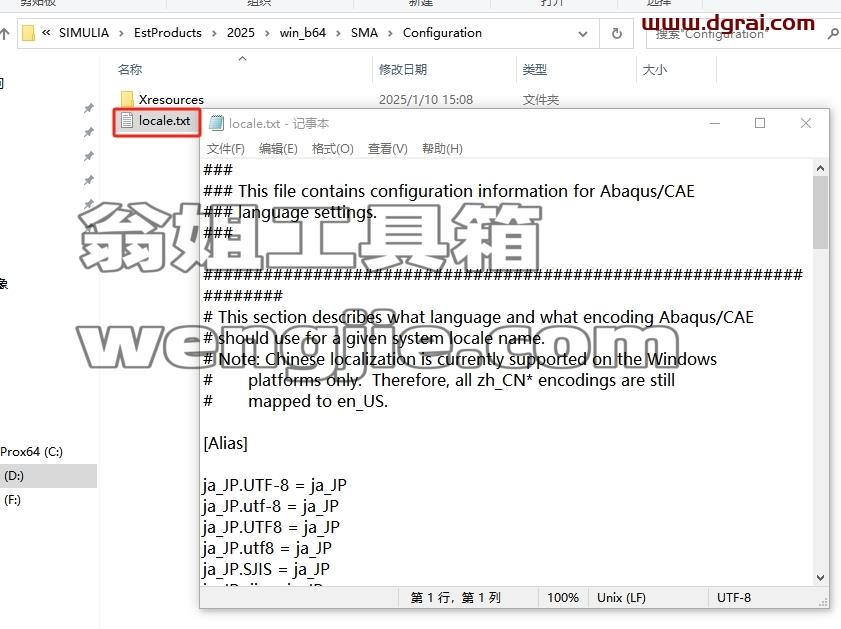Expand chevron after win_b64 breadcrumb
The height and width of the screenshot is (629, 841).
tap(338, 33)
